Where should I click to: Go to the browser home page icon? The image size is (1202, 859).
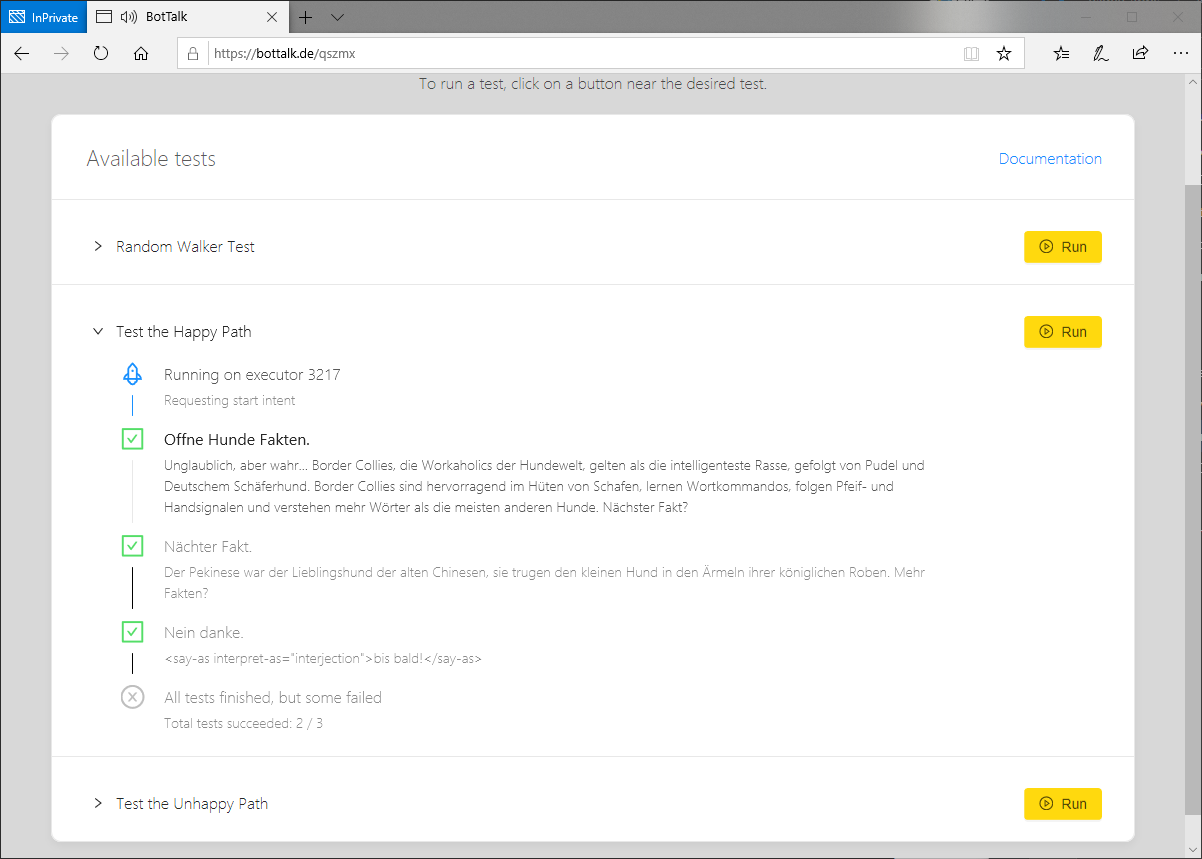pyautogui.click(x=141, y=54)
